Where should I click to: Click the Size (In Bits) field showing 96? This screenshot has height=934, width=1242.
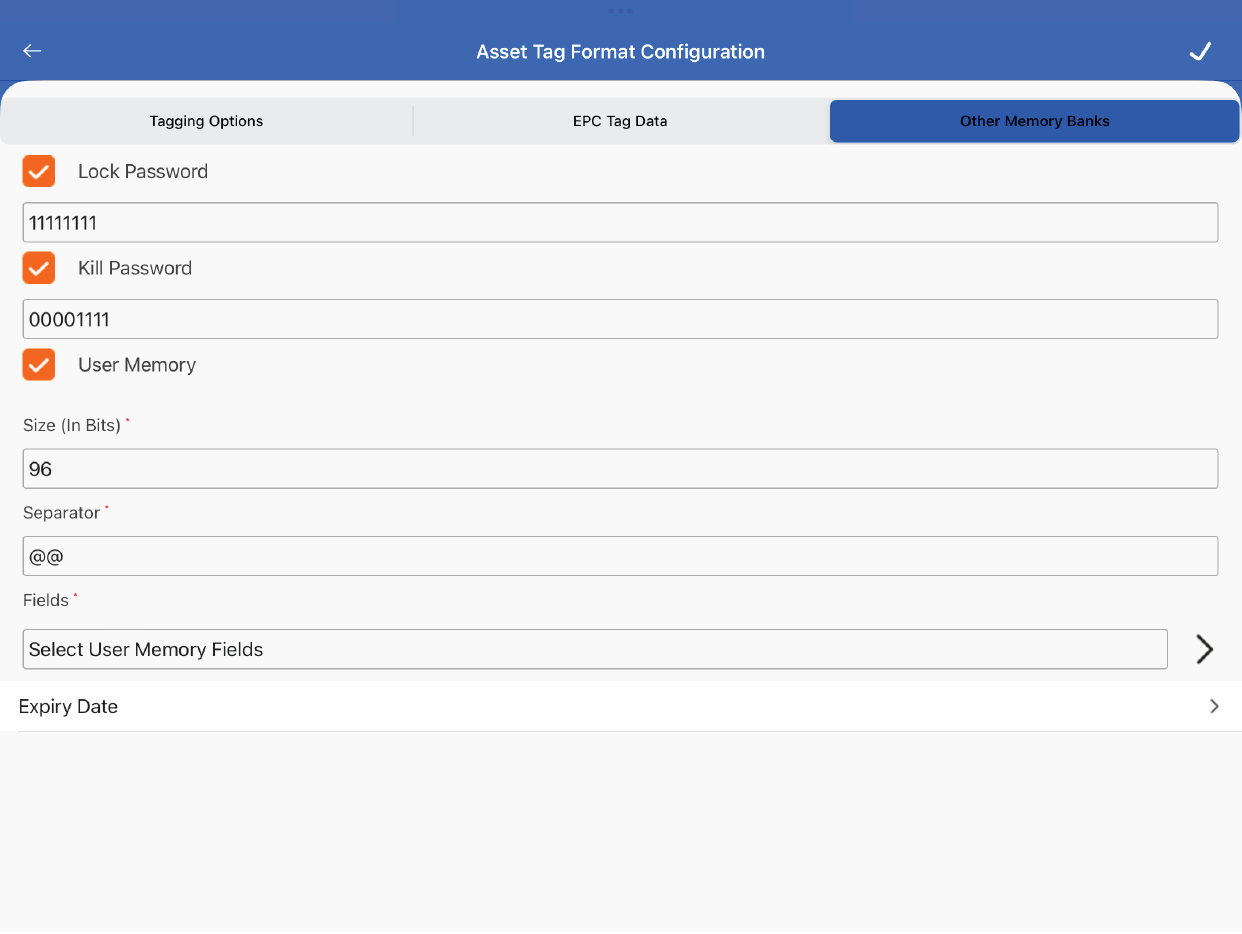[620, 468]
